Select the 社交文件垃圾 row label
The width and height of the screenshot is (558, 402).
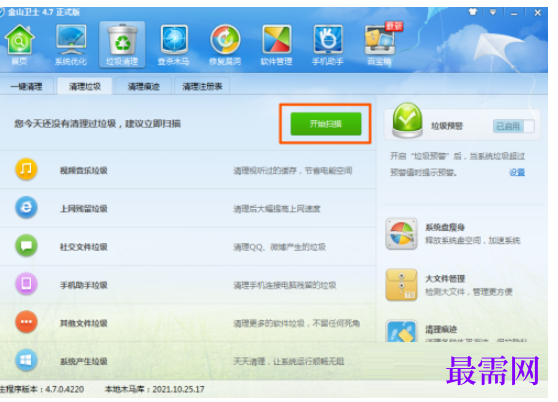(x=84, y=247)
